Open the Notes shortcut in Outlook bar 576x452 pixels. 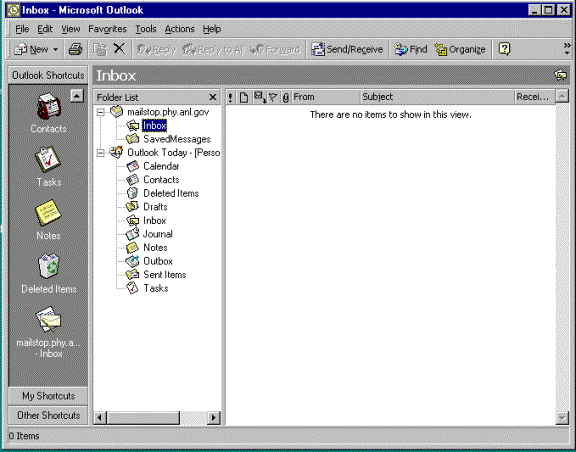pyautogui.click(x=48, y=220)
